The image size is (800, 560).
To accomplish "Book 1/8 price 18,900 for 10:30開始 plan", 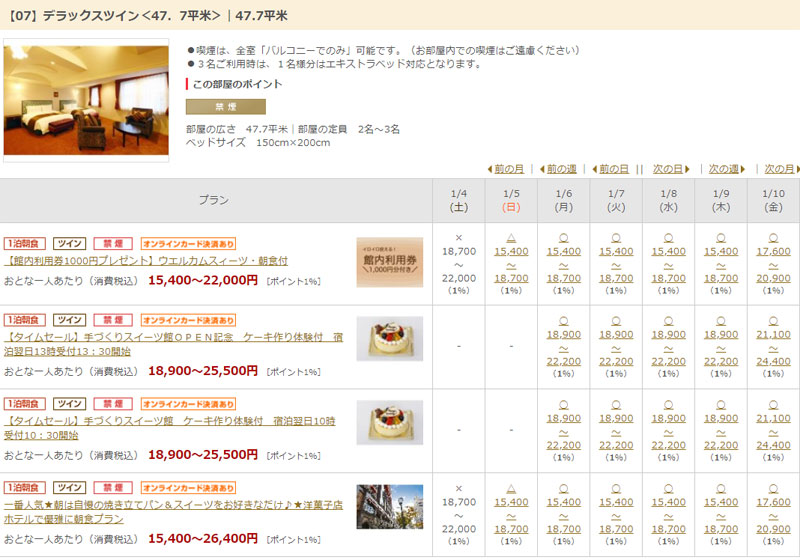I will (668, 418).
